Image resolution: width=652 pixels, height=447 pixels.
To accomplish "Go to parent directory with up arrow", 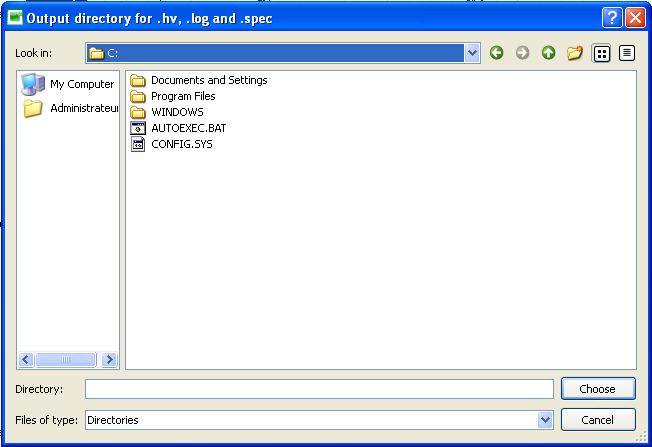I will 548,53.
